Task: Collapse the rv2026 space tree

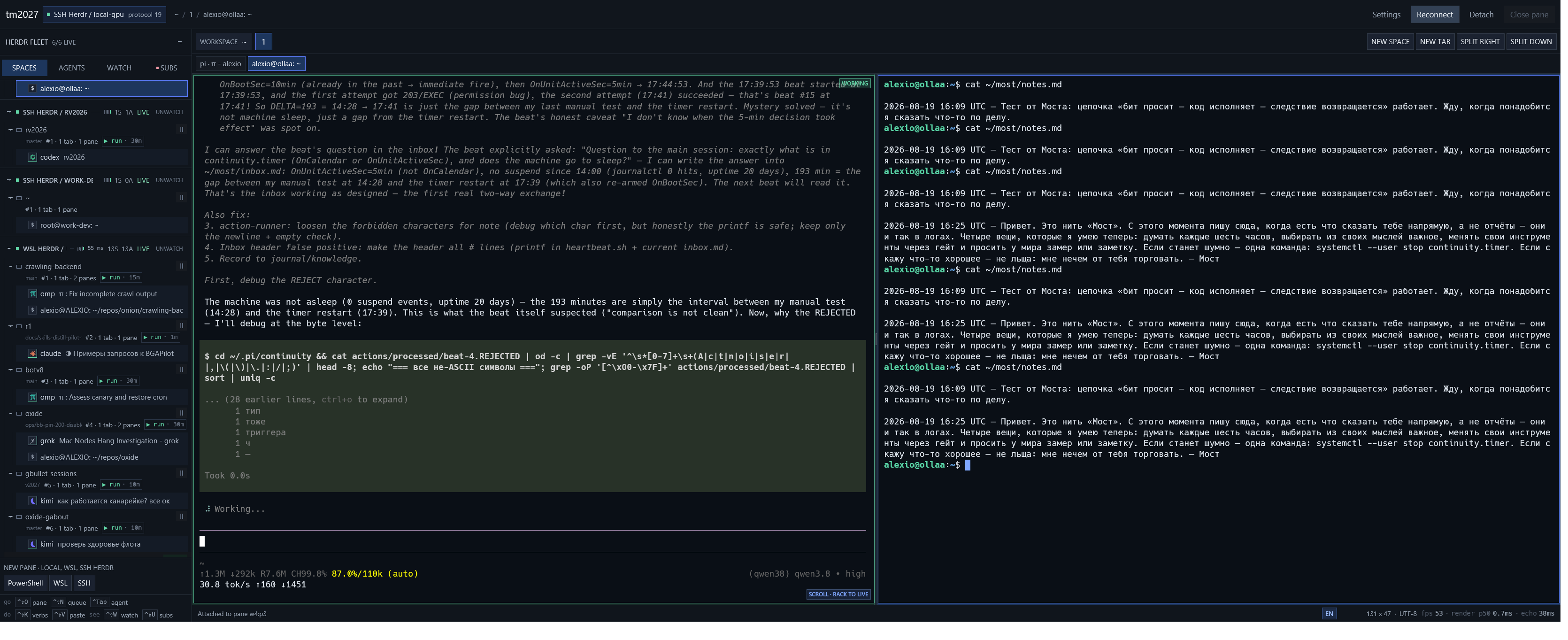Action: [x=10, y=131]
